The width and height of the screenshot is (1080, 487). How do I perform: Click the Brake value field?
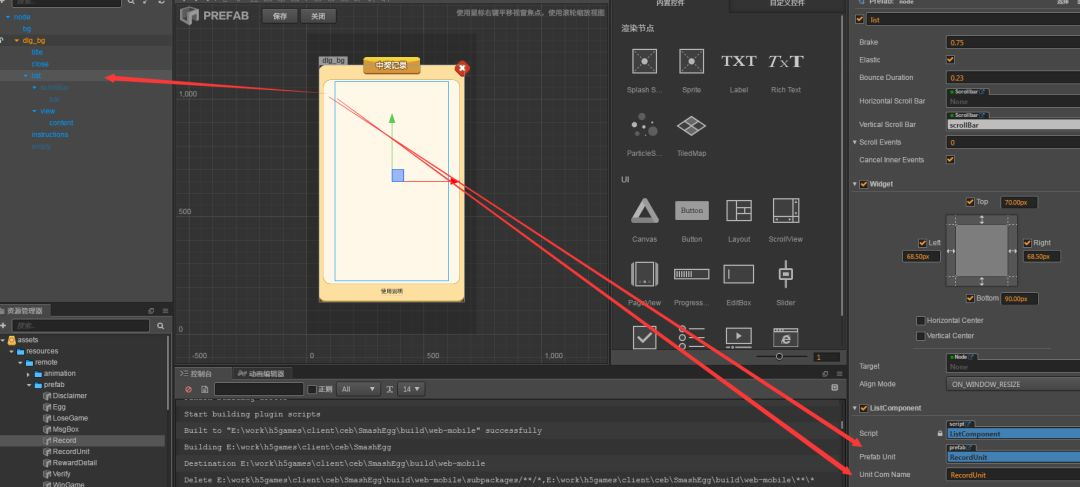coord(1013,43)
